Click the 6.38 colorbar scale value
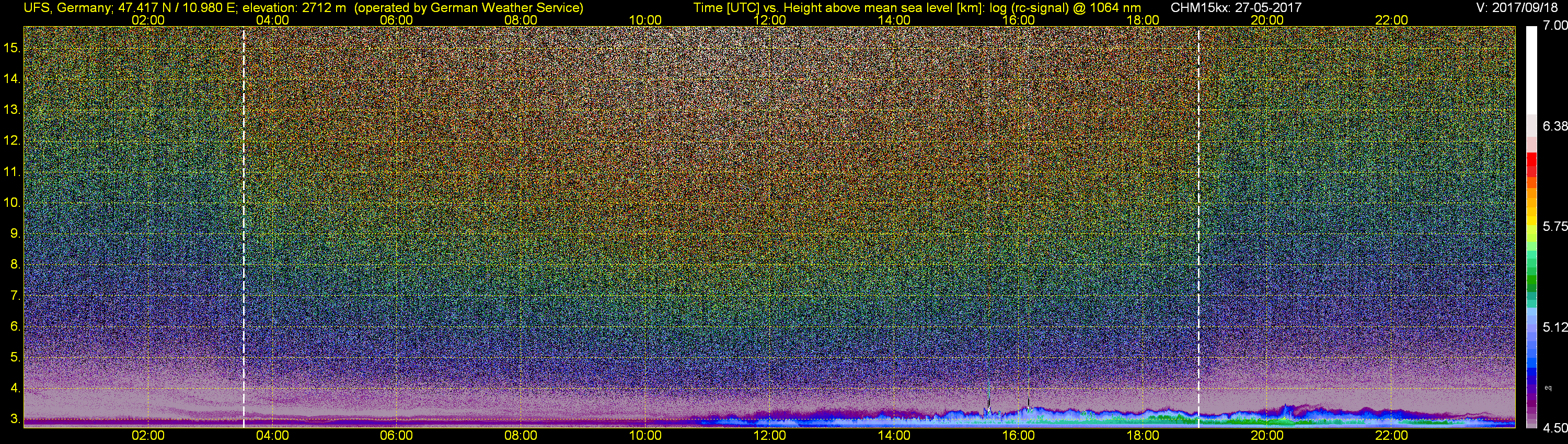 click(1555, 126)
